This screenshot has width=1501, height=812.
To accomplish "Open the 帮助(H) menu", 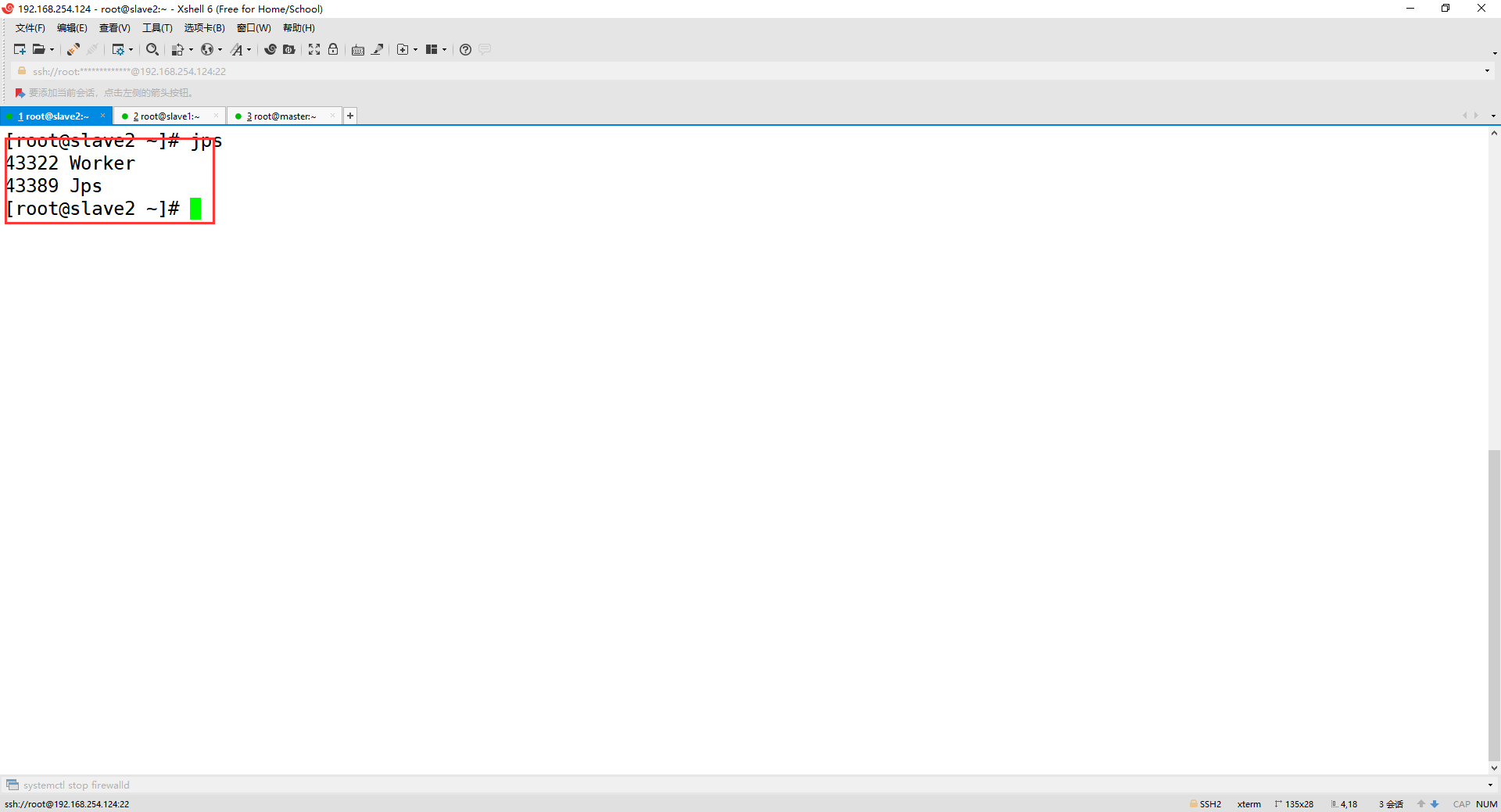I will pyautogui.click(x=299, y=28).
